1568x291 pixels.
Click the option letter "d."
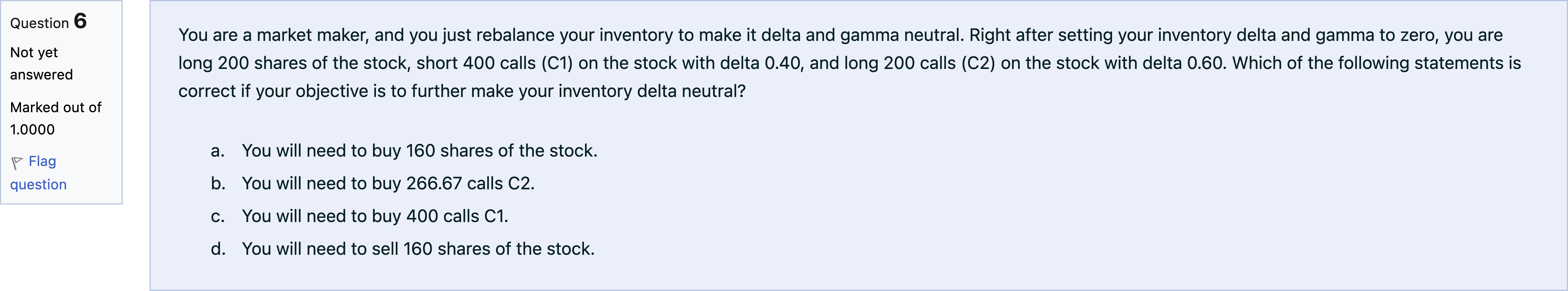(x=218, y=249)
